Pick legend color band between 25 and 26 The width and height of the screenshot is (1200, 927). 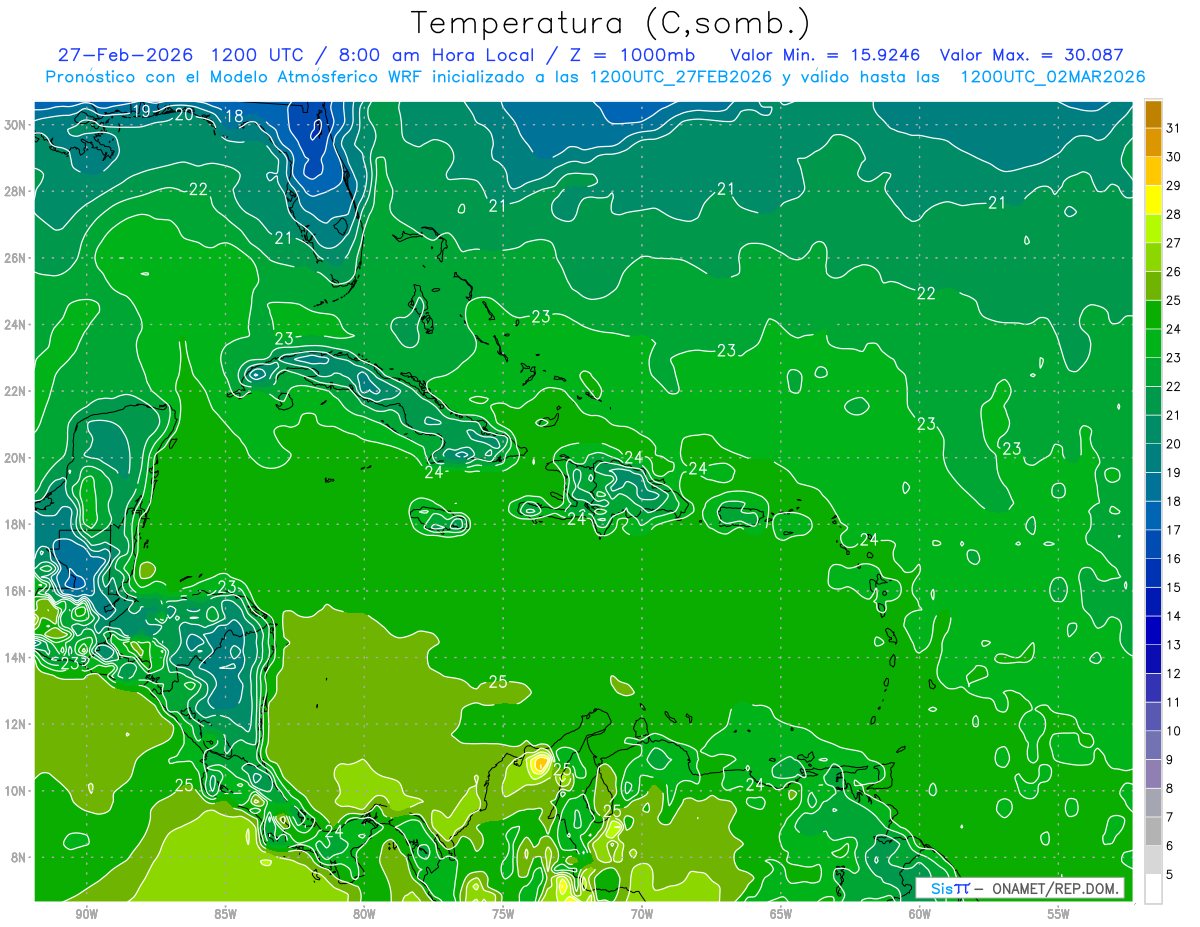point(1153,286)
